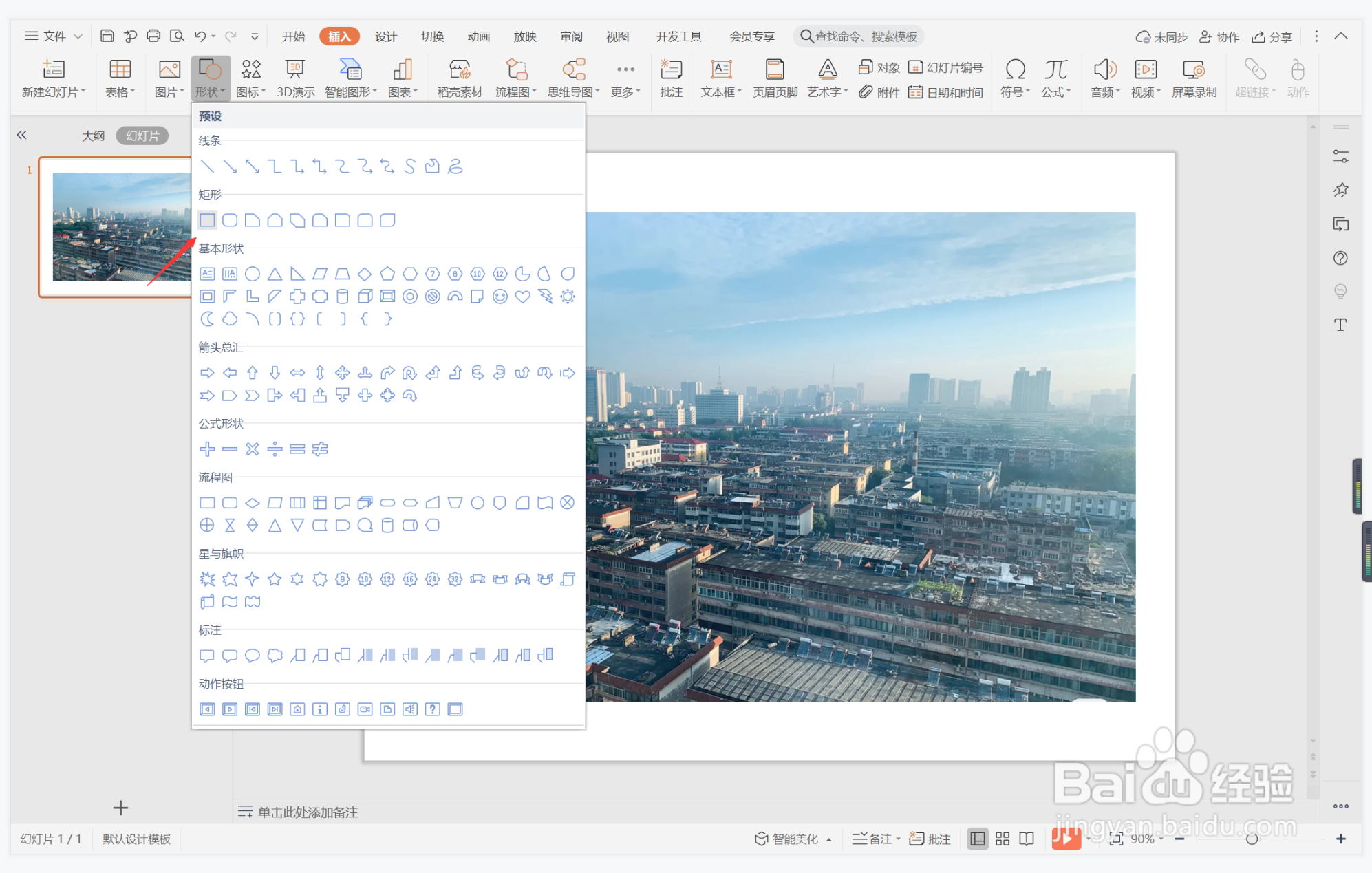Switch to the Outline pane view

pos(93,136)
